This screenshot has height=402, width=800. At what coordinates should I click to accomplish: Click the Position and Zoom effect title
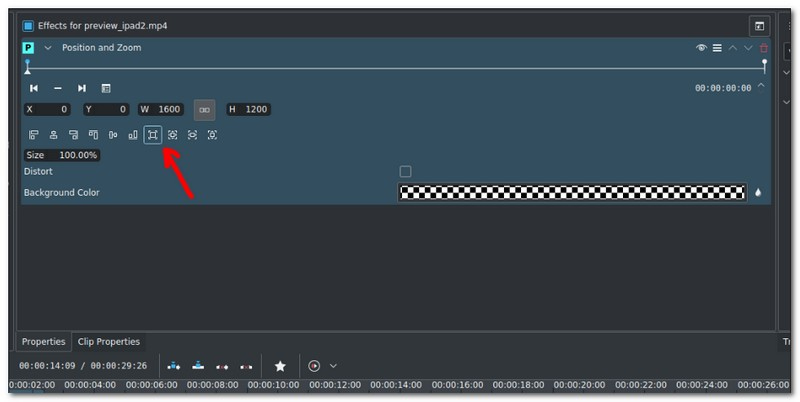102,48
